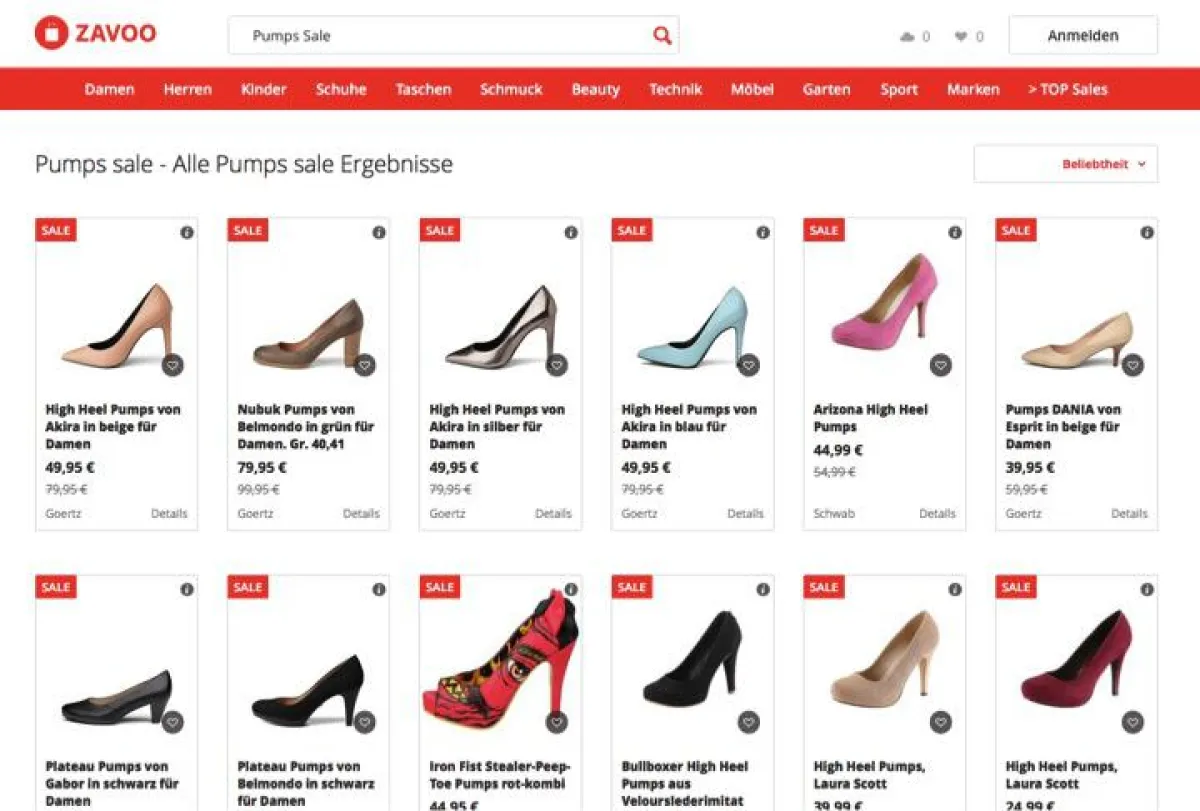Show info icon on Nubuk Pumps card

379,232
